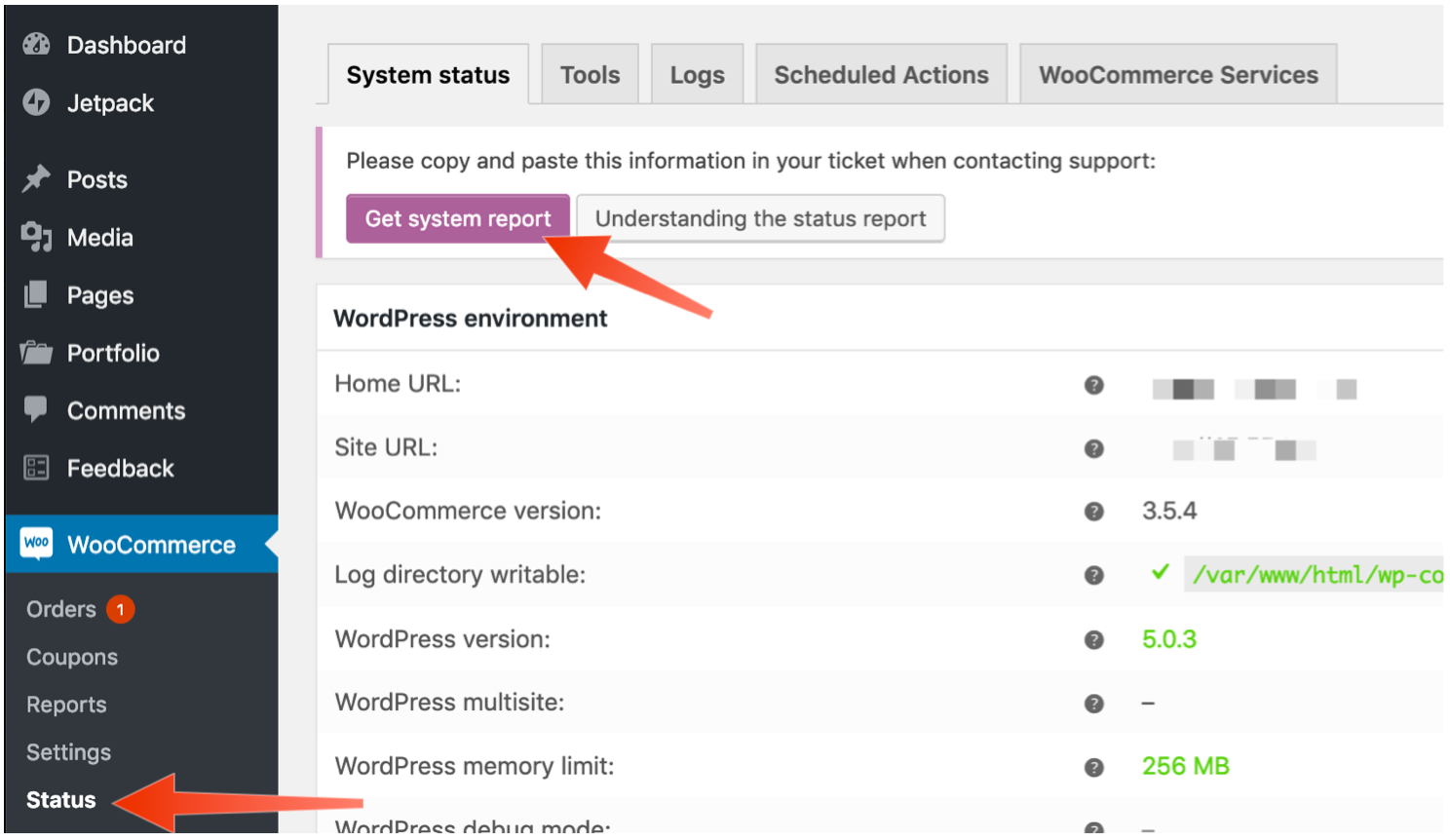1450x840 pixels.
Task: Open Settings under WooCommerce
Action: [68, 752]
